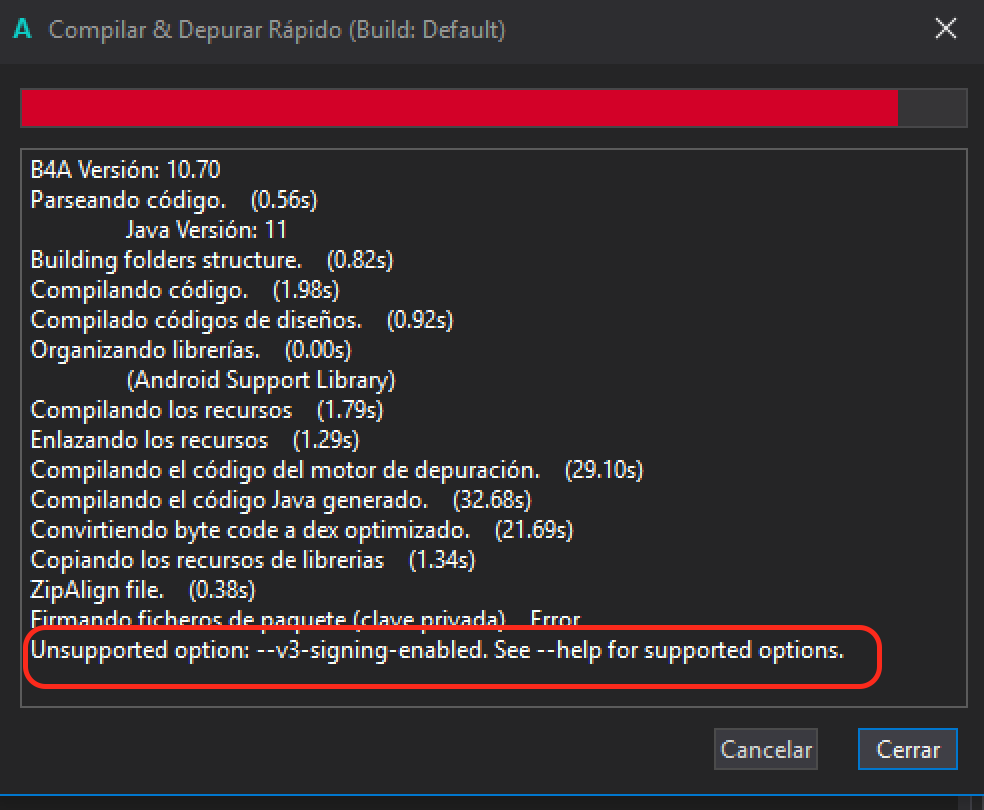Click the red progress bar

click(x=460, y=107)
